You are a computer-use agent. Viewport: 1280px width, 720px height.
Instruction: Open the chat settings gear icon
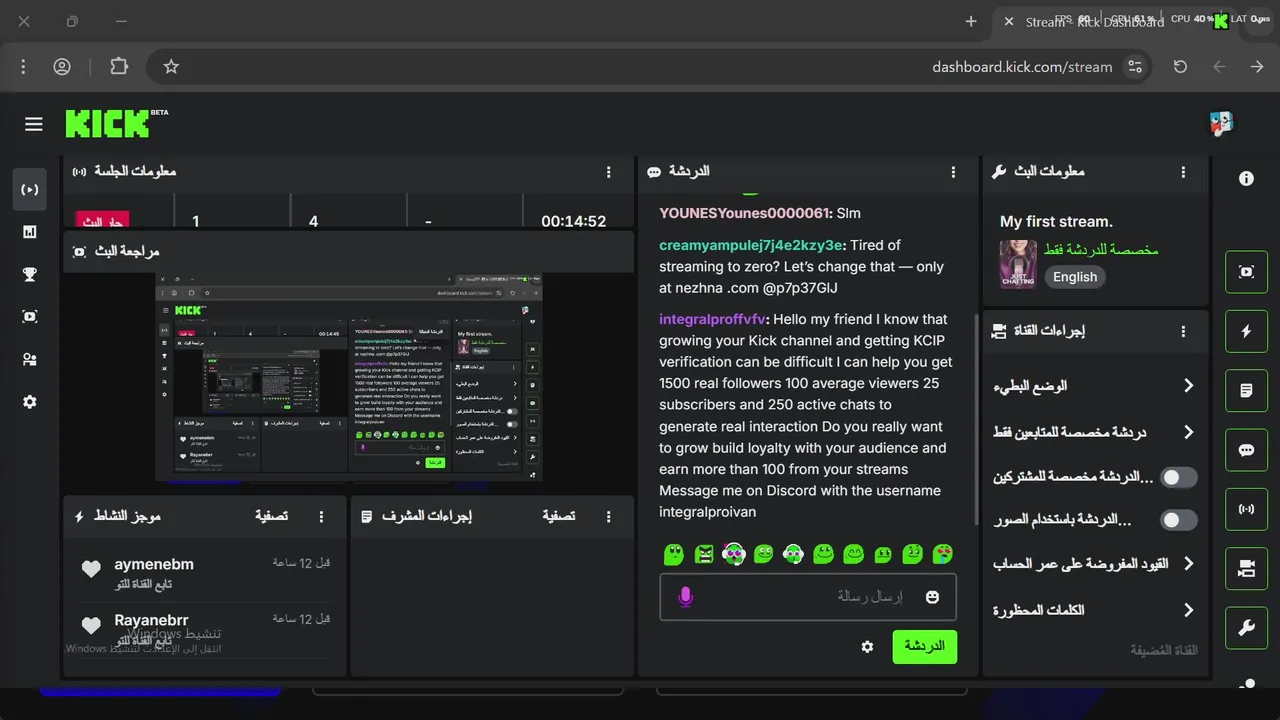[867, 646]
